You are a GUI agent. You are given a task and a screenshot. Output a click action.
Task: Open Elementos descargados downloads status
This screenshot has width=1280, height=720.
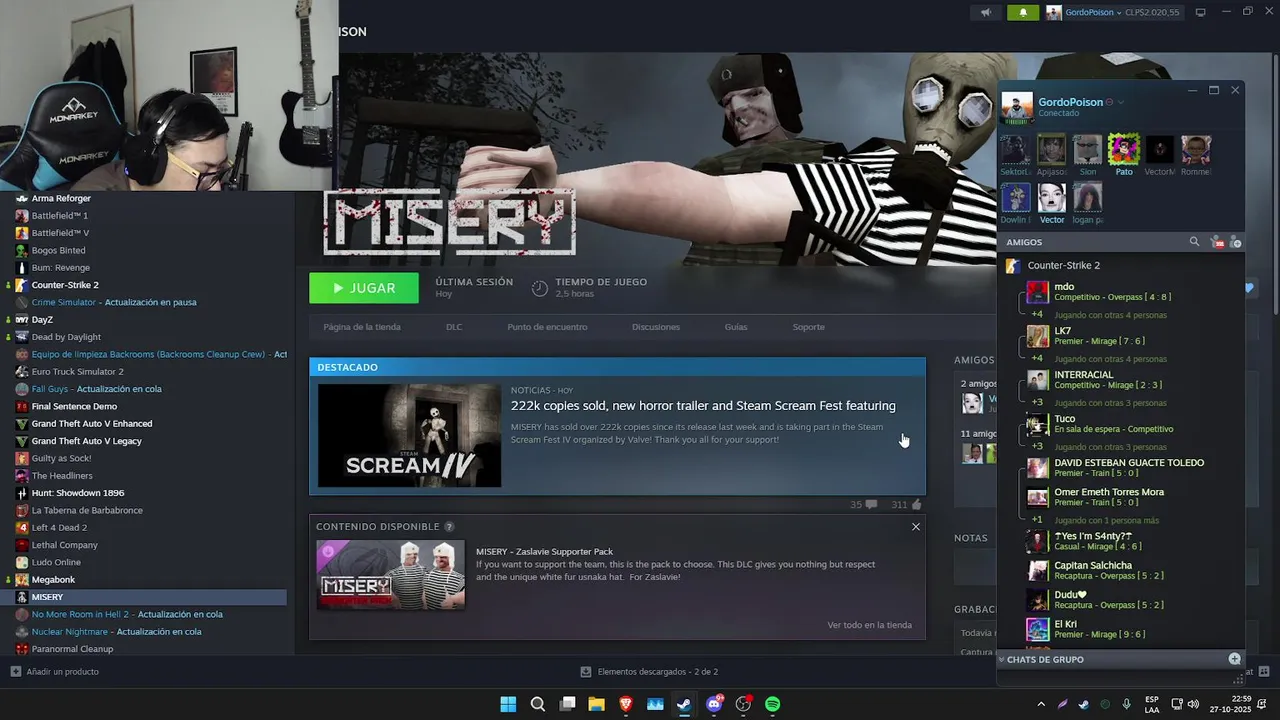[x=649, y=672]
